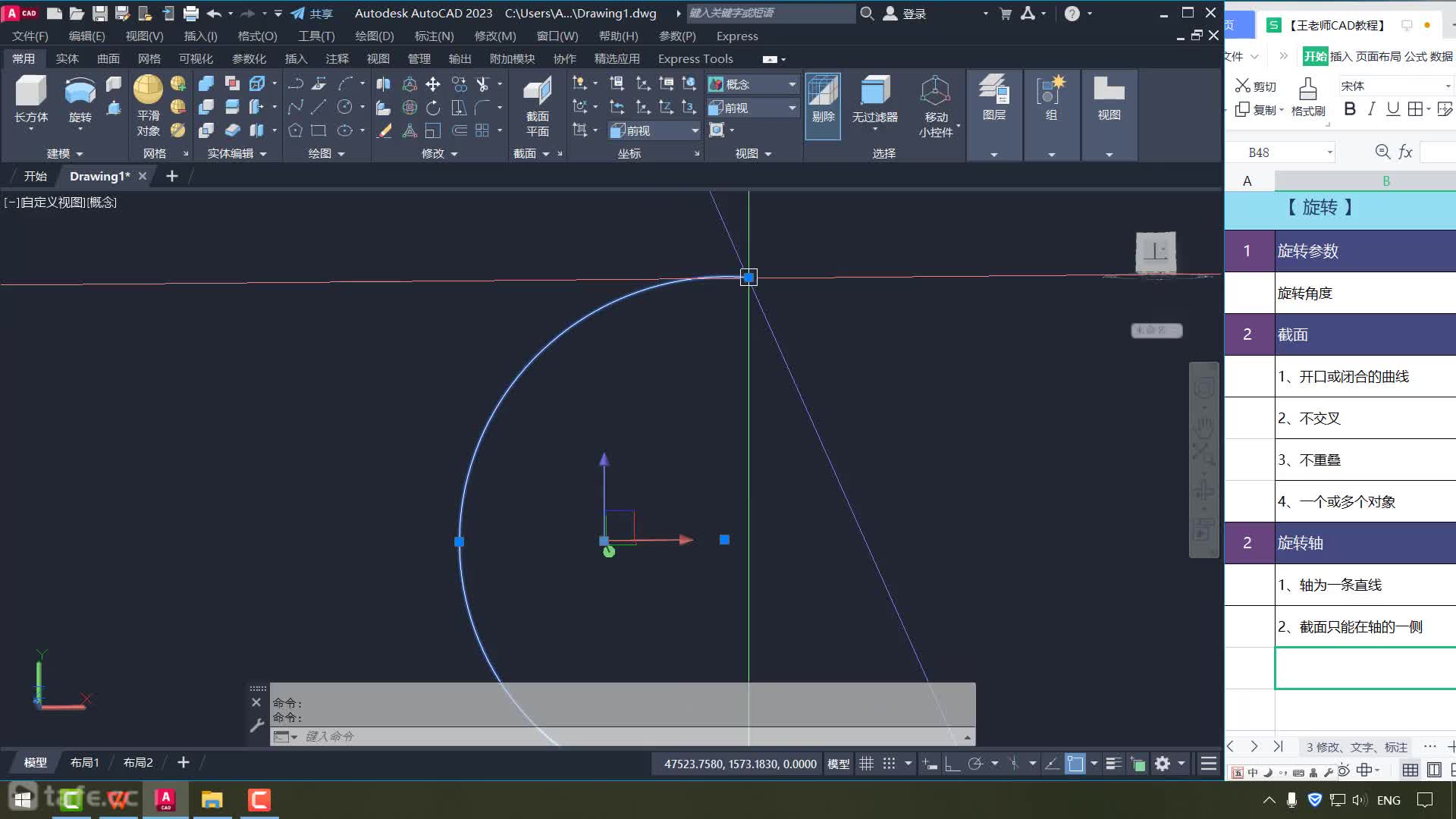Toggle grid display in status bar
This screenshot has width=1456, height=819.
click(867, 764)
